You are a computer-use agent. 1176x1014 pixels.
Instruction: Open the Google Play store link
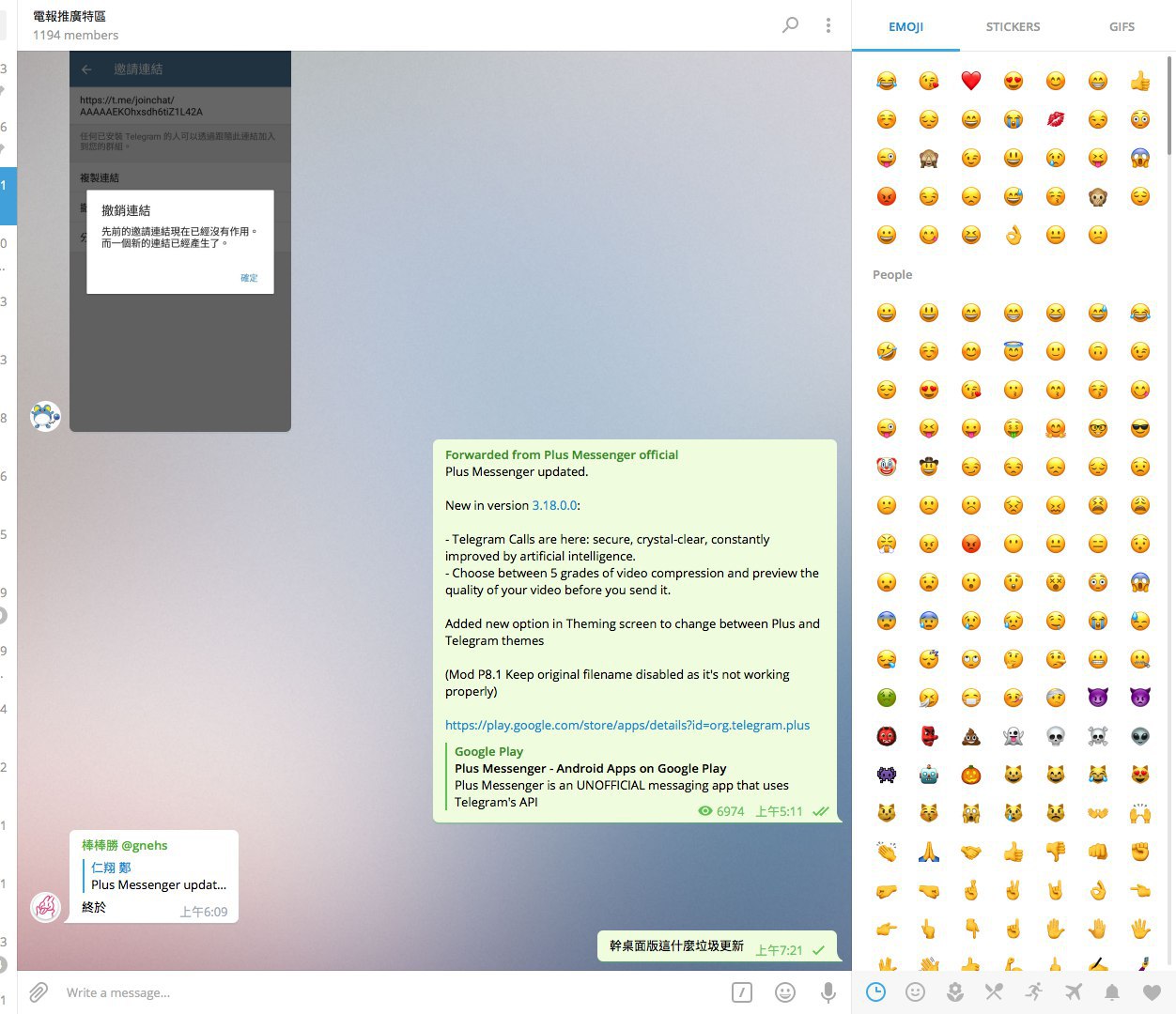[627, 725]
